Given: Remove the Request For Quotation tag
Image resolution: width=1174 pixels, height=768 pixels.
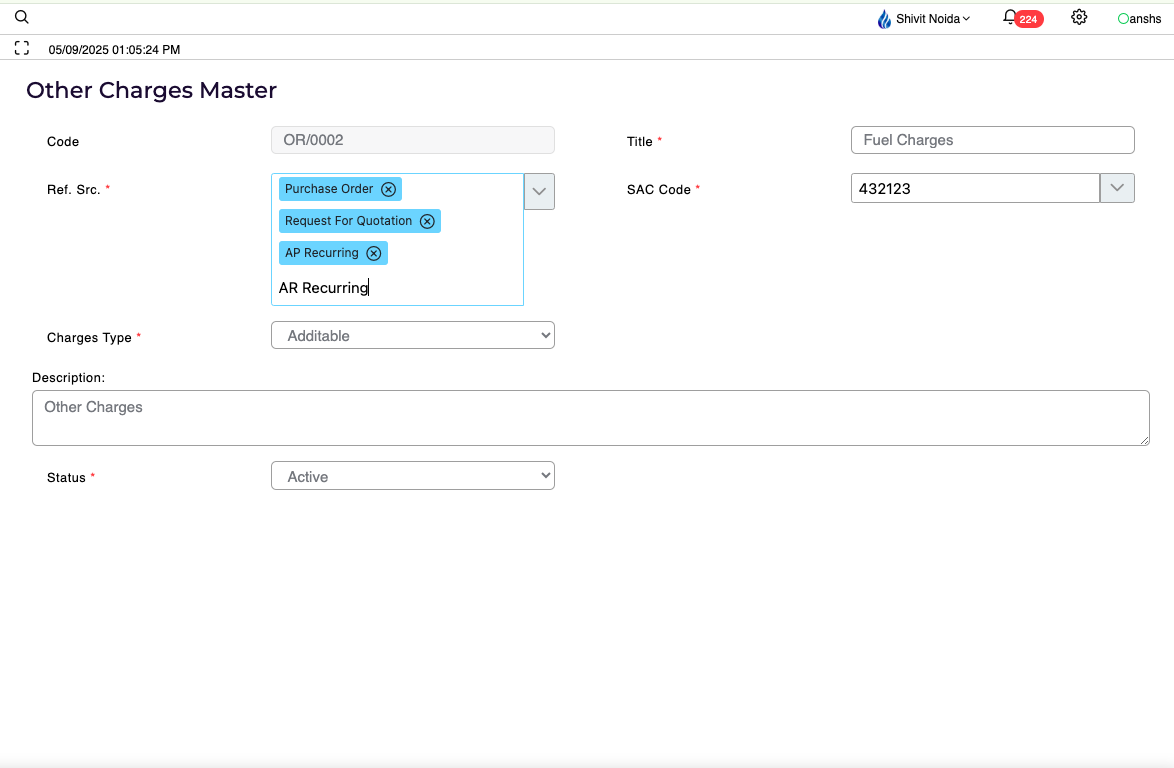Looking at the screenshot, I should [x=427, y=221].
